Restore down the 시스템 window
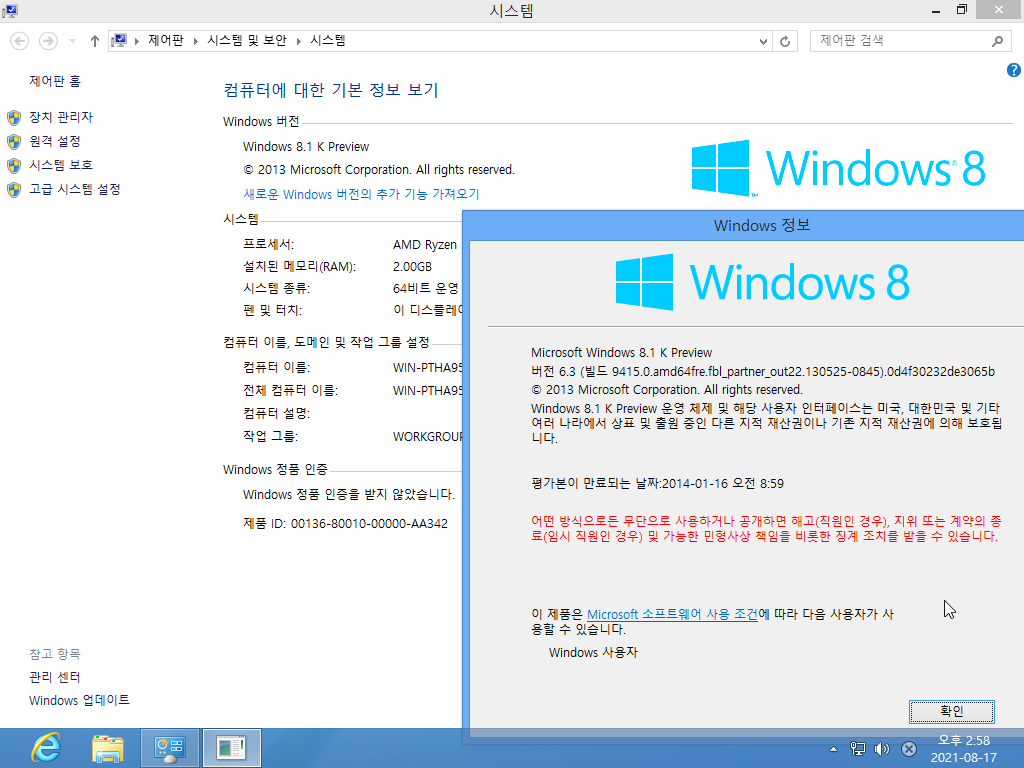The image size is (1024, 768). pyautogui.click(x=961, y=10)
